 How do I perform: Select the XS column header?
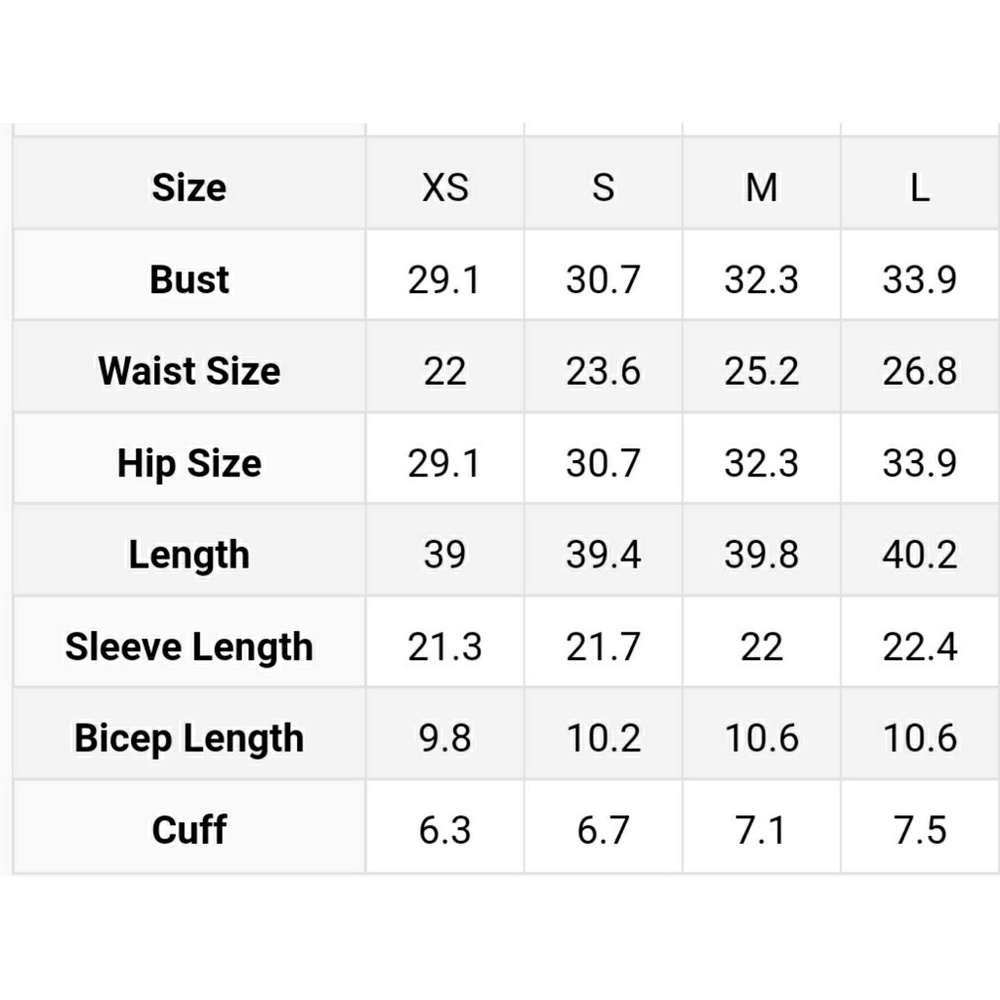[444, 187]
